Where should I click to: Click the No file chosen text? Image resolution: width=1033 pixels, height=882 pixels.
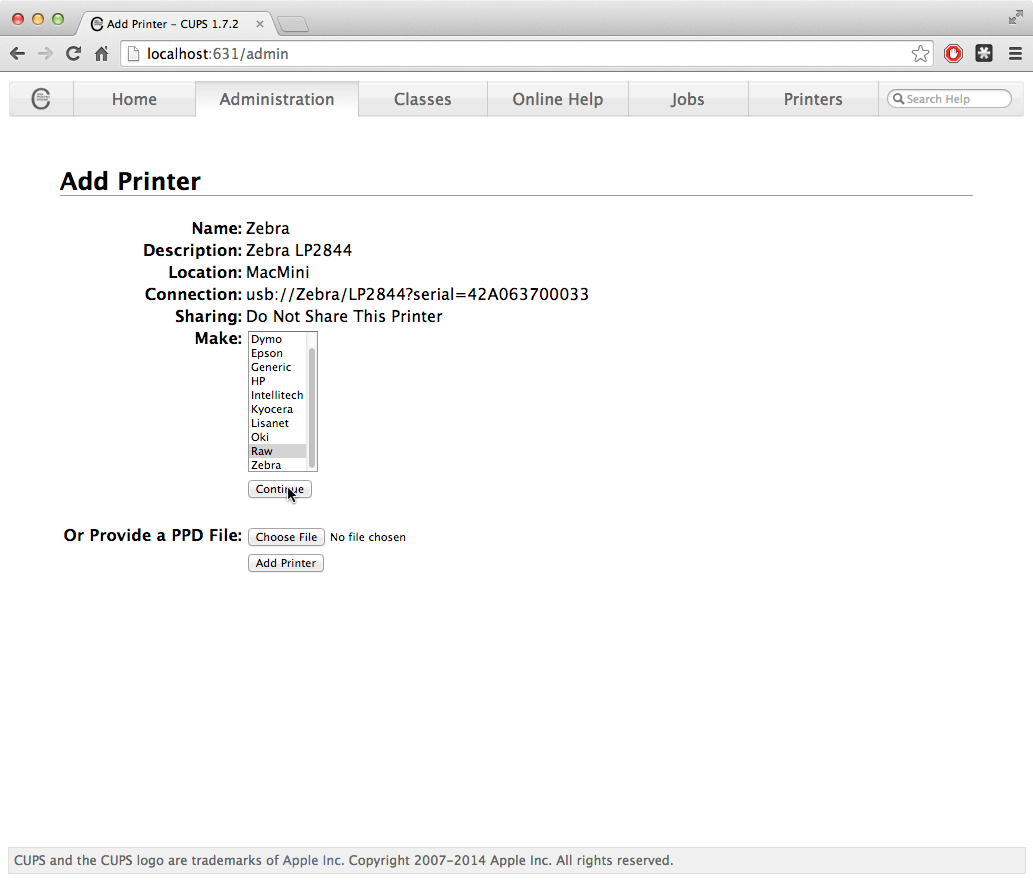click(x=368, y=537)
